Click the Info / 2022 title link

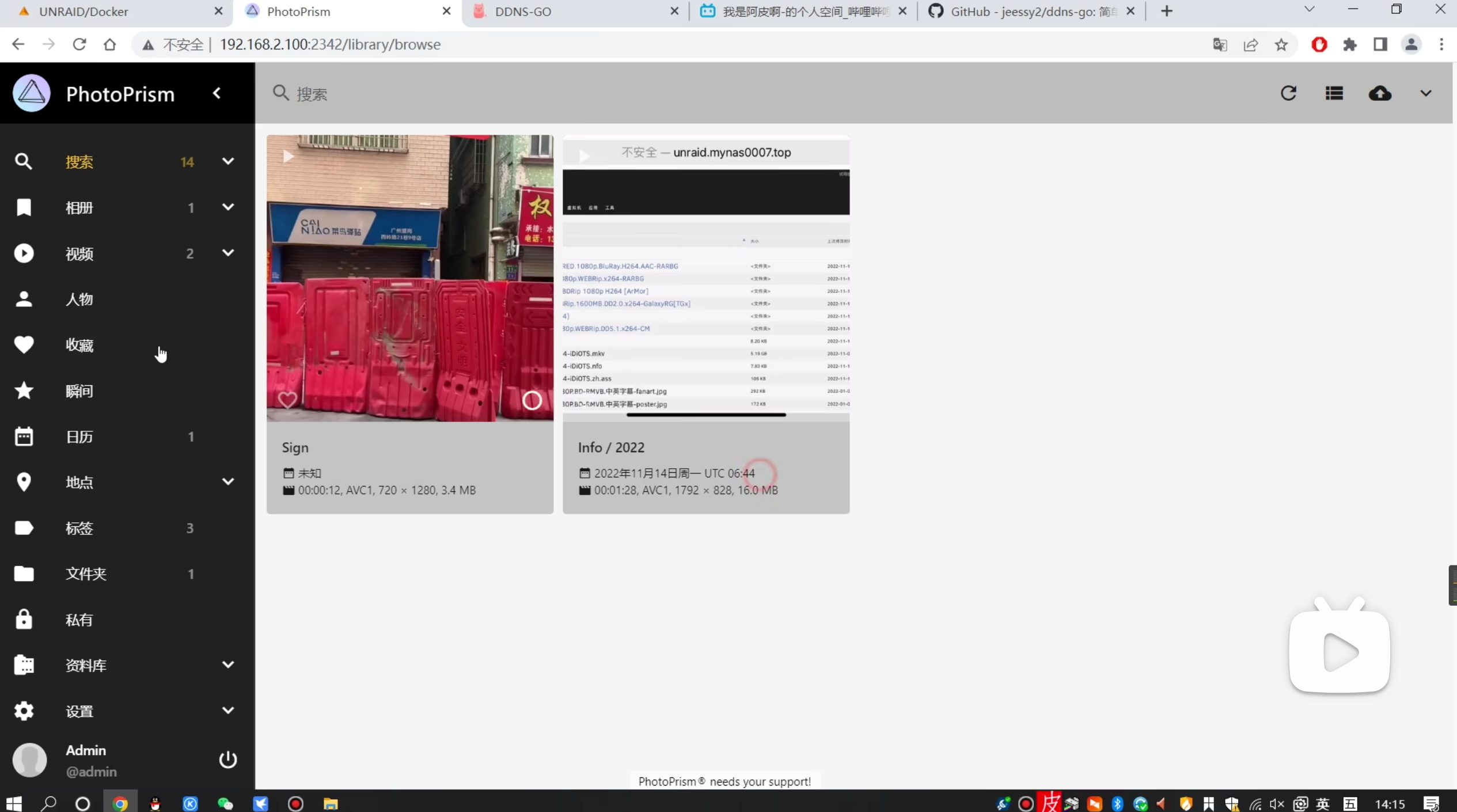pos(611,447)
